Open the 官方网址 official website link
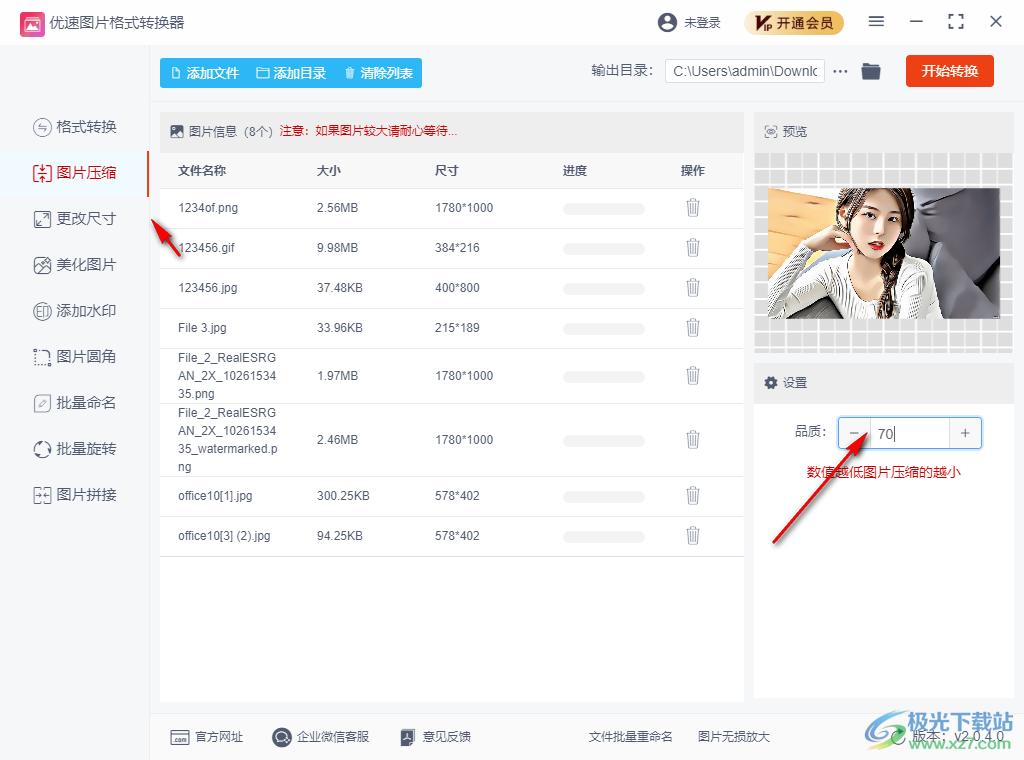1024x760 pixels. [206, 737]
